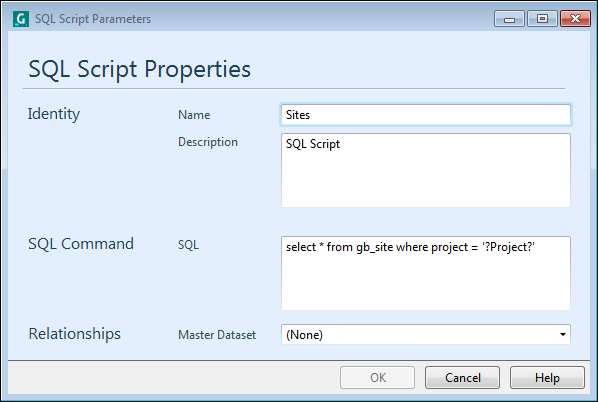The height and width of the screenshot is (402, 598).
Task: Click into the SQL command text area
Action: tap(426, 273)
